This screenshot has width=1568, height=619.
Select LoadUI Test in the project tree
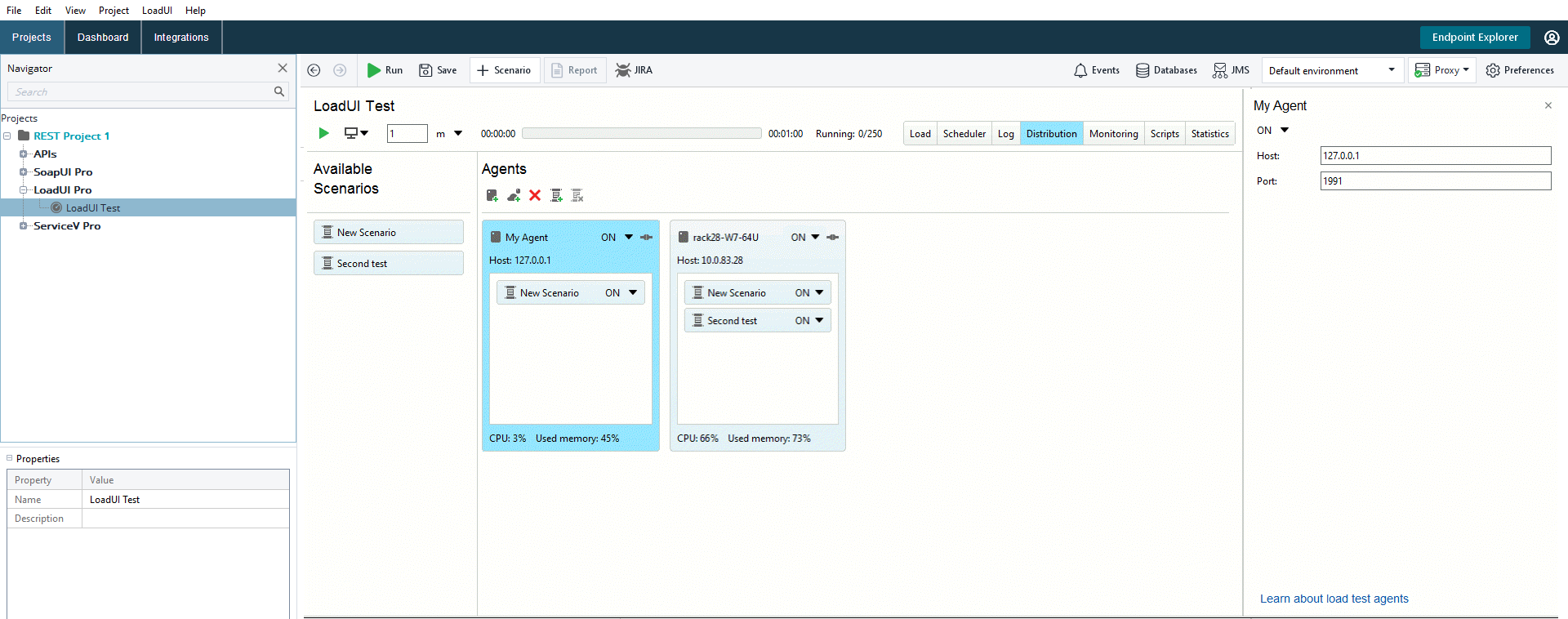(x=92, y=208)
